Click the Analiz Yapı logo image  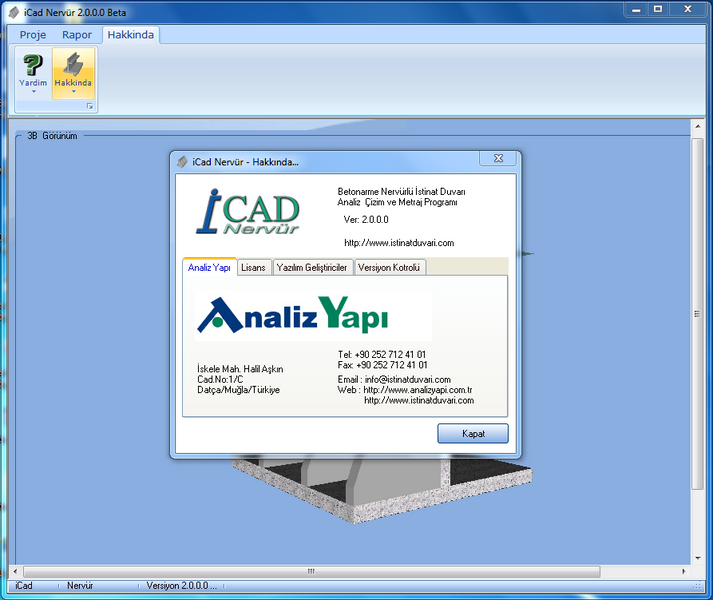pyautogui.click(x=313, y=315)
